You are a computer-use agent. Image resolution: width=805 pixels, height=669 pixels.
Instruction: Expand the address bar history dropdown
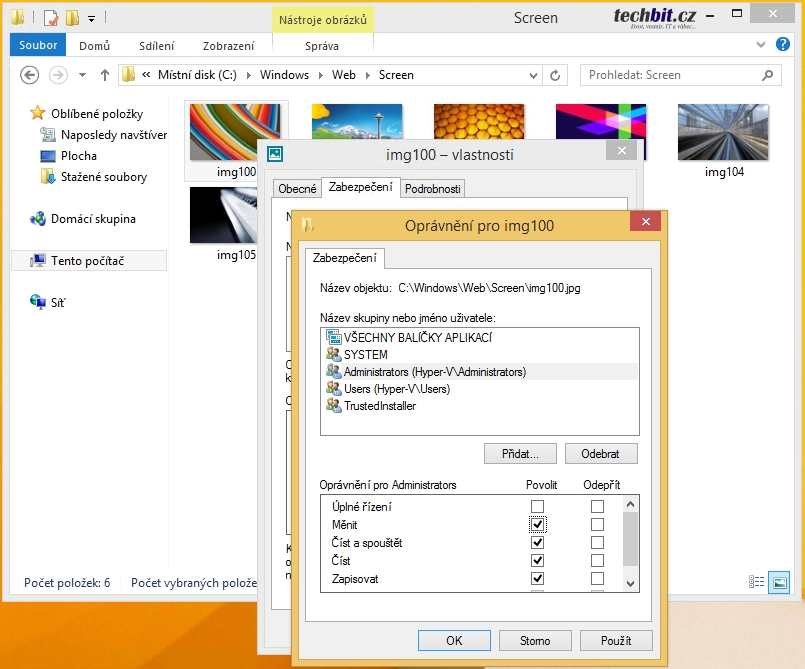point(533,75)
